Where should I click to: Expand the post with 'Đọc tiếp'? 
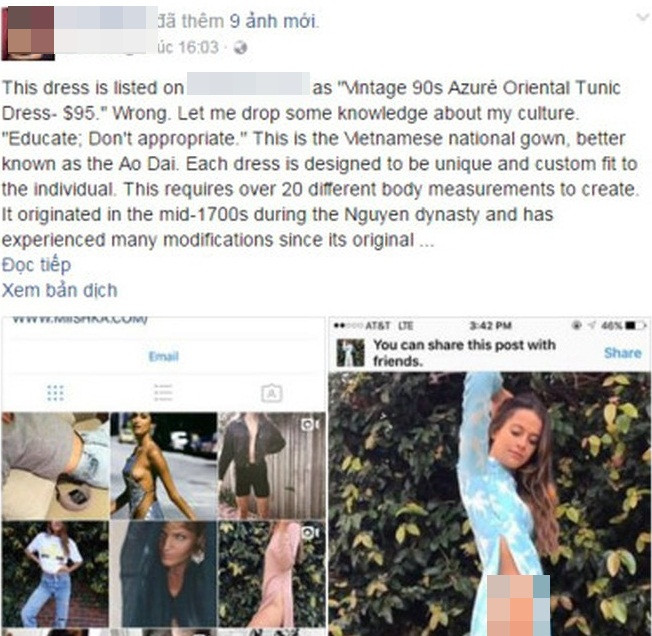click(36, 265)
